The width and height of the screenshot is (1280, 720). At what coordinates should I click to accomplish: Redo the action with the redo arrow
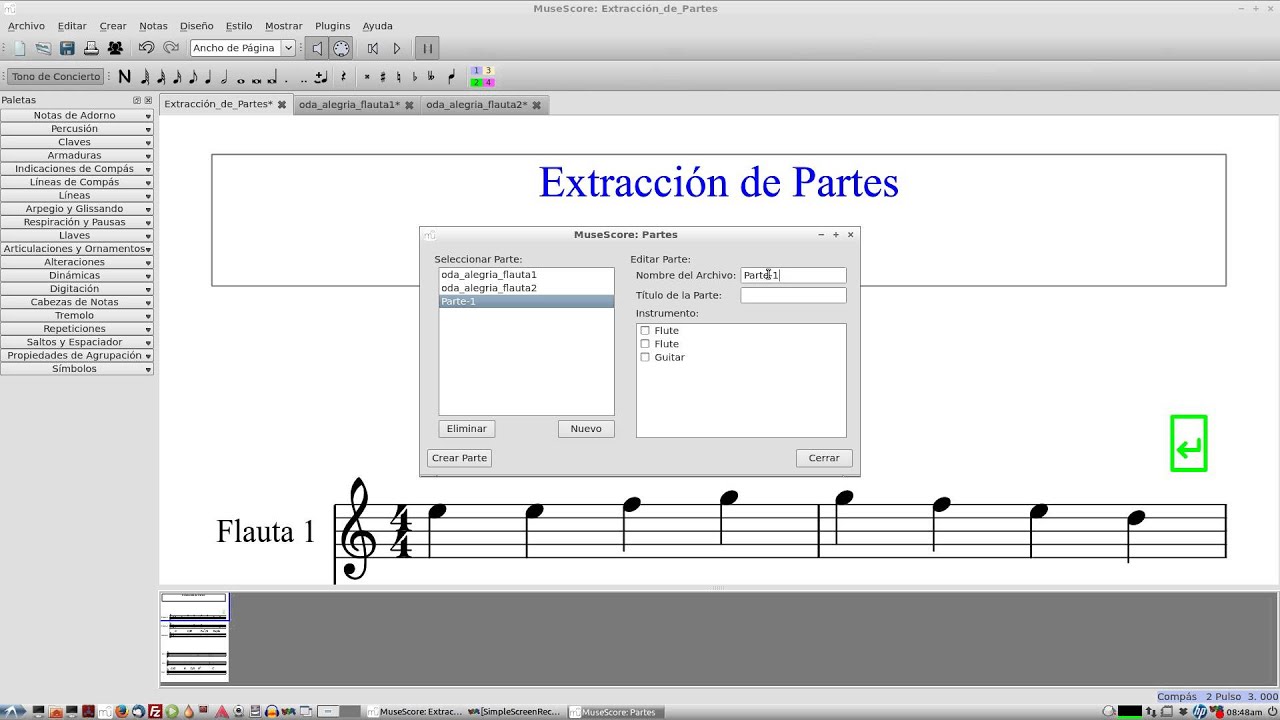(171, 48)
